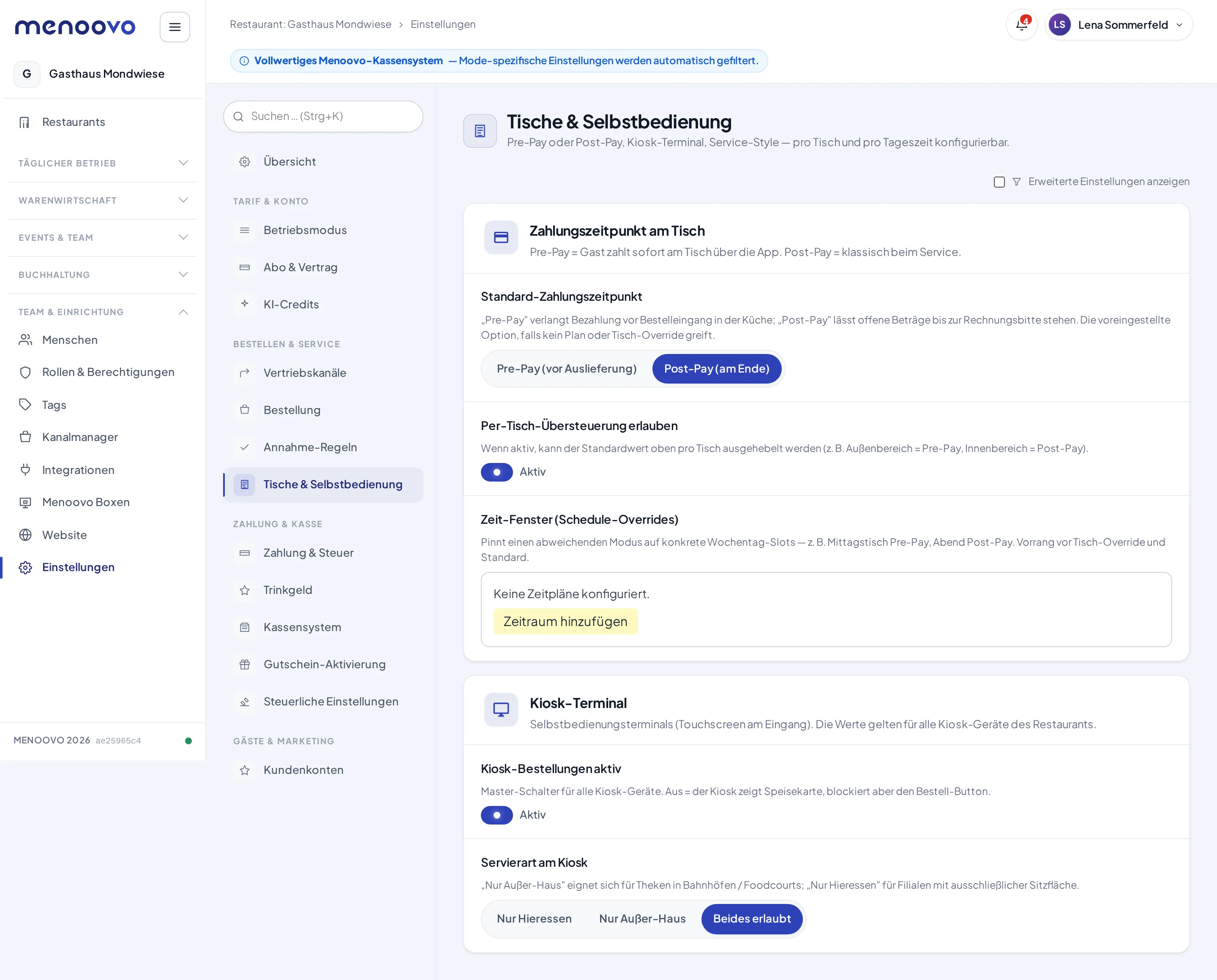Click Zeitraum hinzufügen button
1217x980 pixels.
(x=565, y=621)
